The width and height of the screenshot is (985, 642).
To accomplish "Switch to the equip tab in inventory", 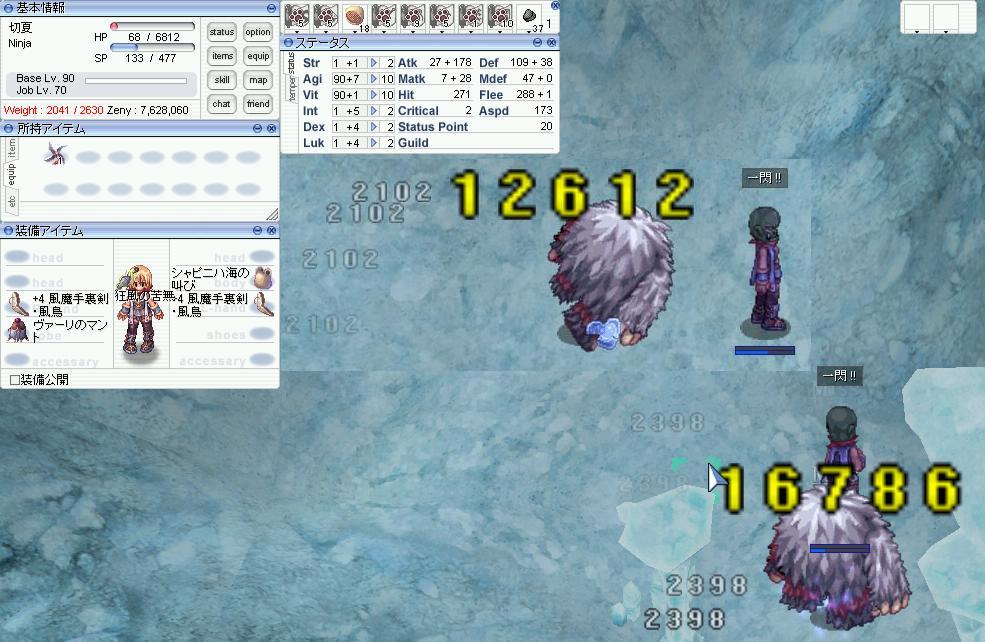I will click(x=11, y=175).
